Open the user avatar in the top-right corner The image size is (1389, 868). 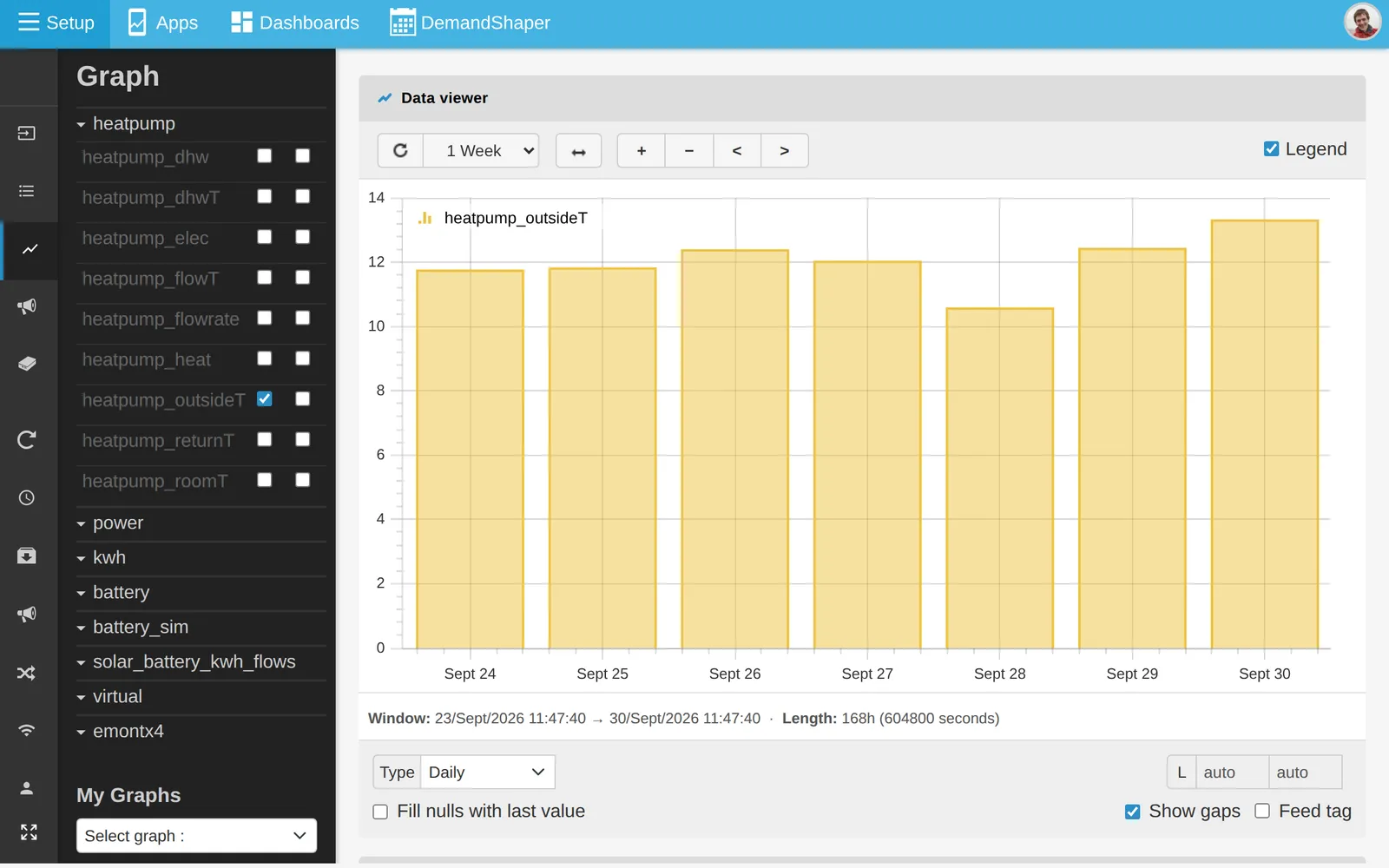1362,23
